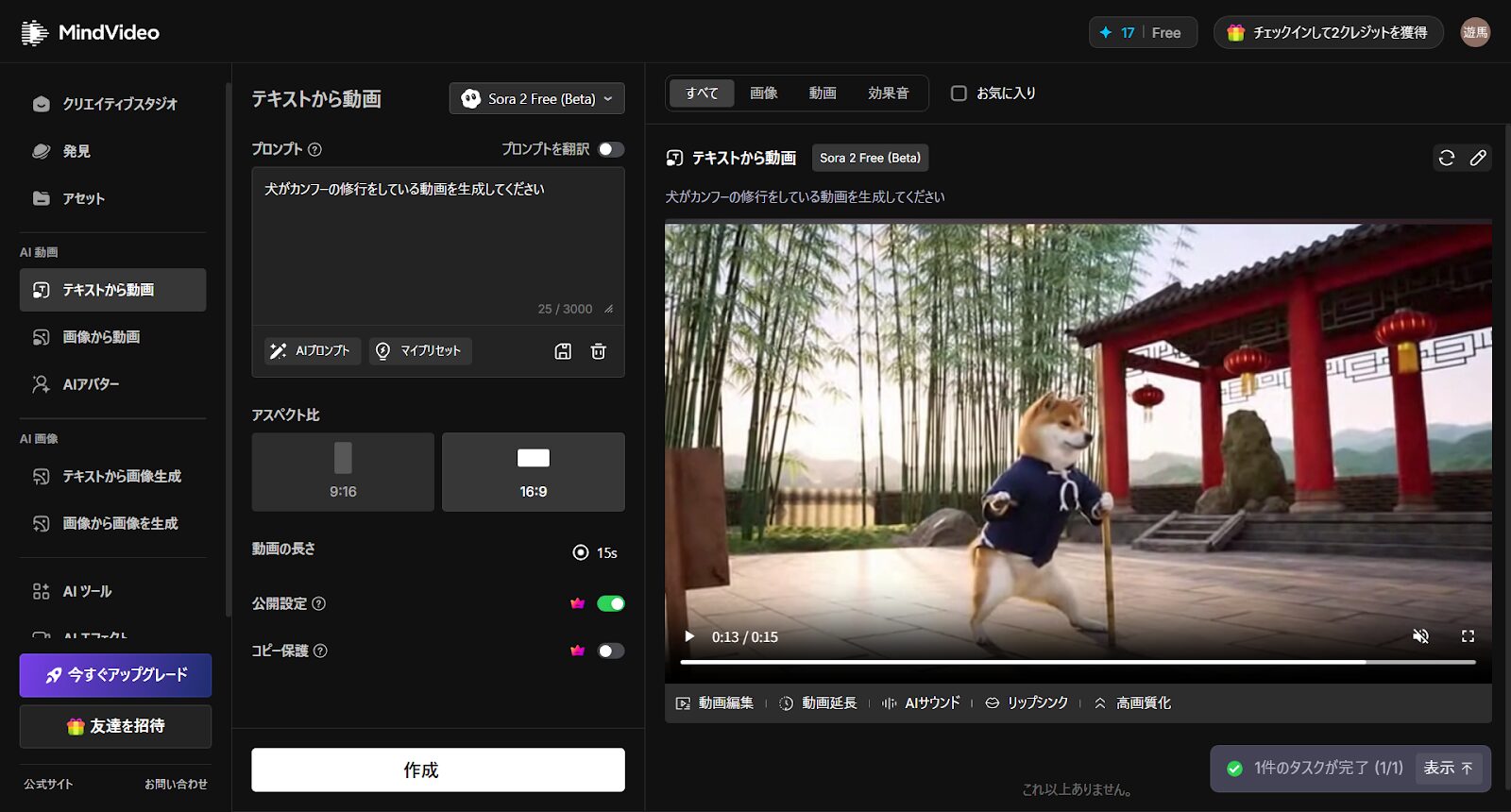The image size is (1511, 812).
Task: Open the user avatar menu
Action: point(1475,32)
